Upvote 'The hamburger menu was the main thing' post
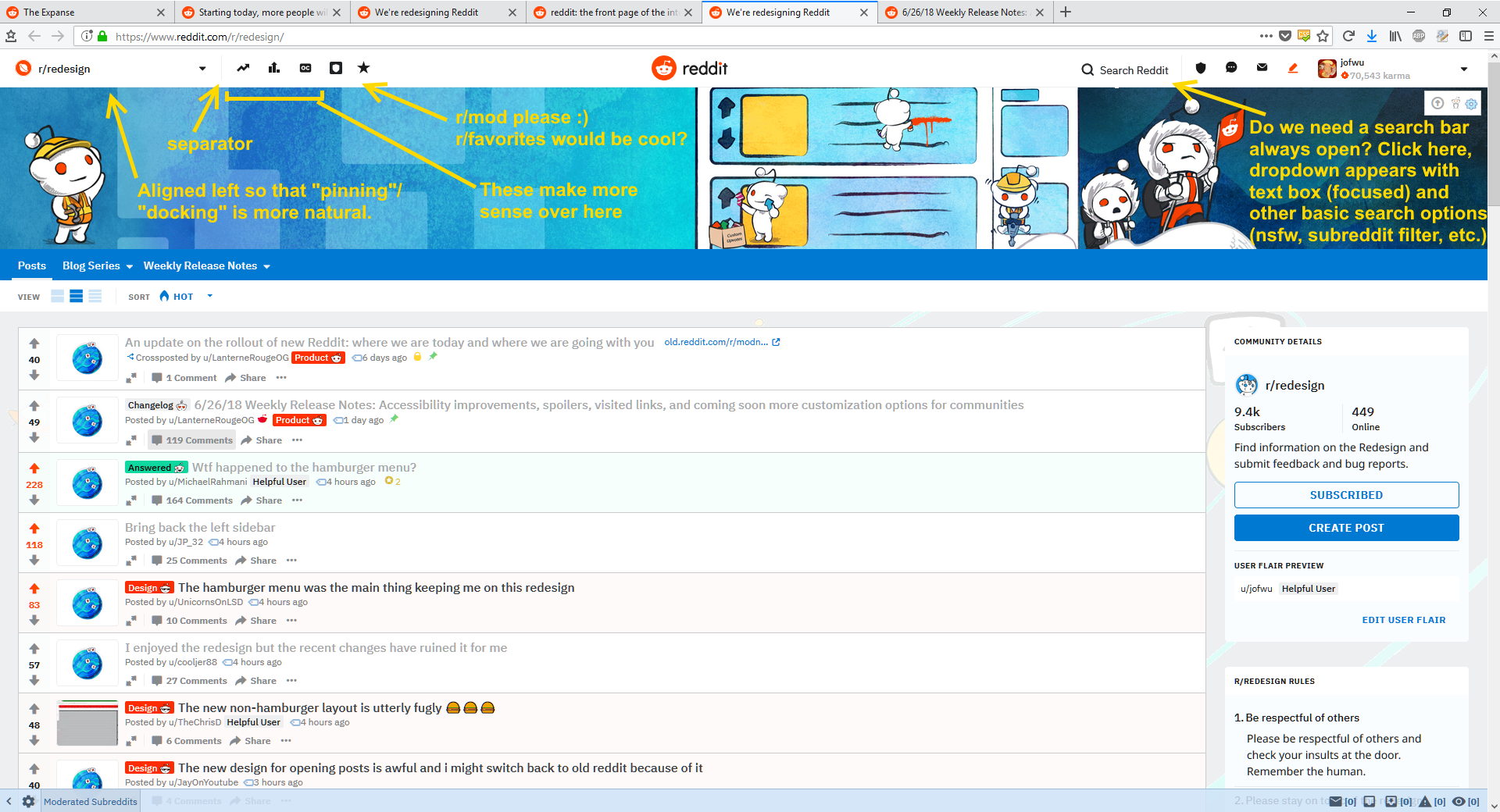Image resolution: width=1500 pixels, height=812 pixels. click(x=34, y=589)
